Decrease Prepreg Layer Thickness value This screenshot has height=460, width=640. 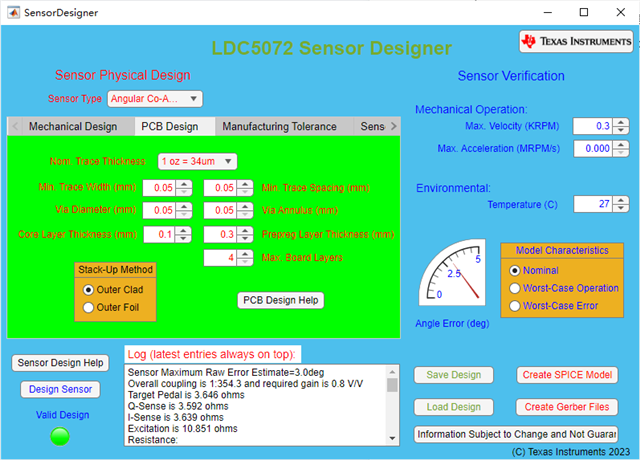tap(245, 239)
